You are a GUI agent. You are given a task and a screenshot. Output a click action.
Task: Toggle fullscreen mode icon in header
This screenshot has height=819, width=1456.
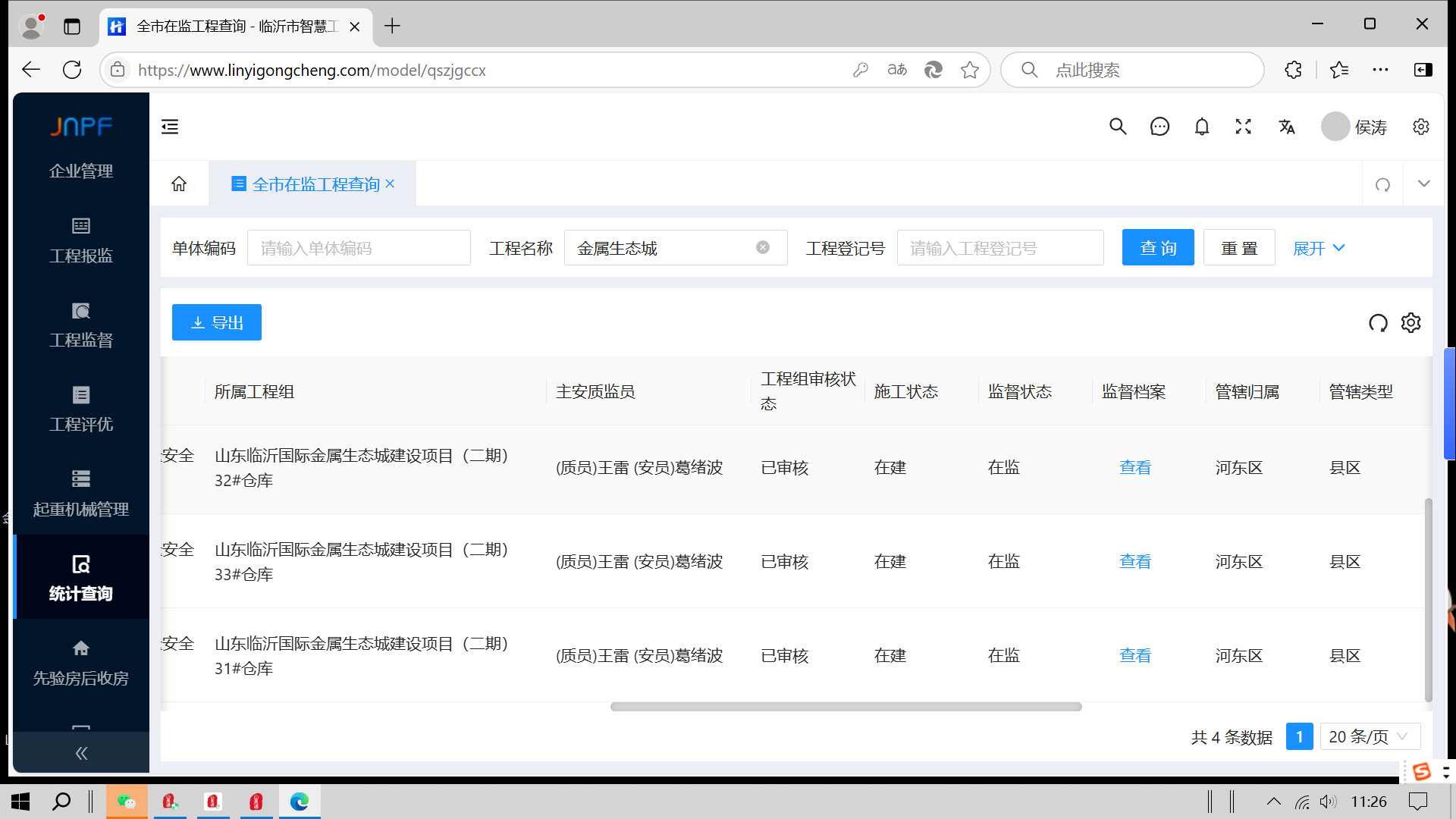pos(1244,127)
